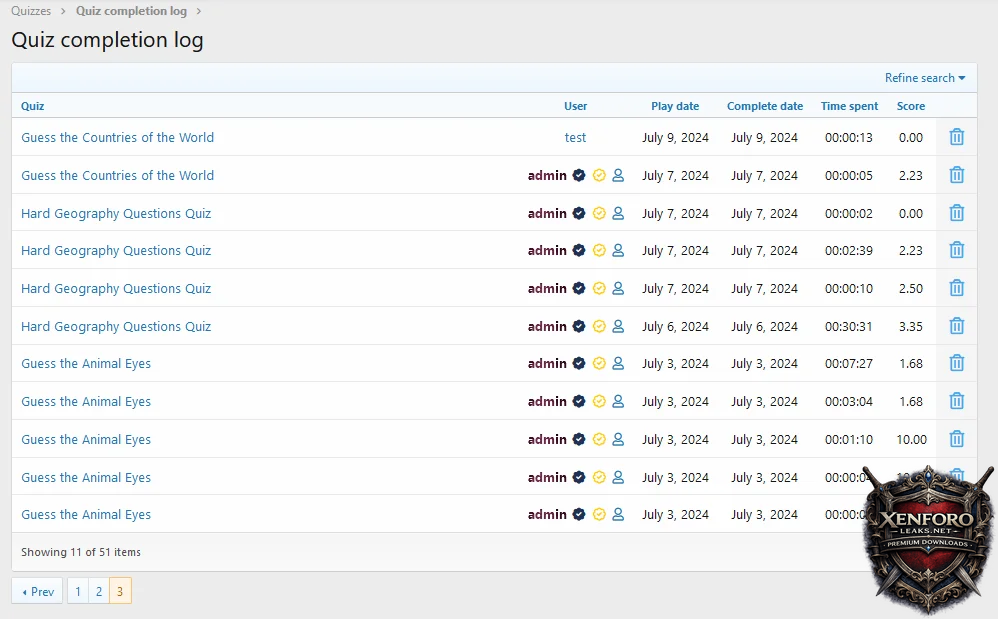The height and width of the screenshot is (619, 998).
Task: Sort by Play date column header
Action: coord(675,106)
